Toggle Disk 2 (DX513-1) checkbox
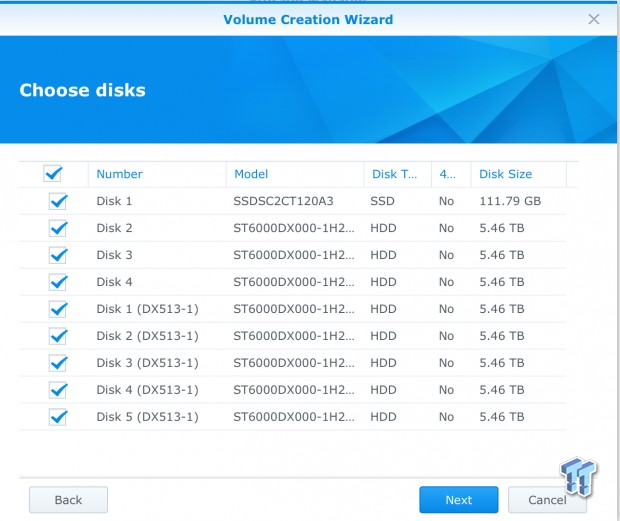 [58, 336]
